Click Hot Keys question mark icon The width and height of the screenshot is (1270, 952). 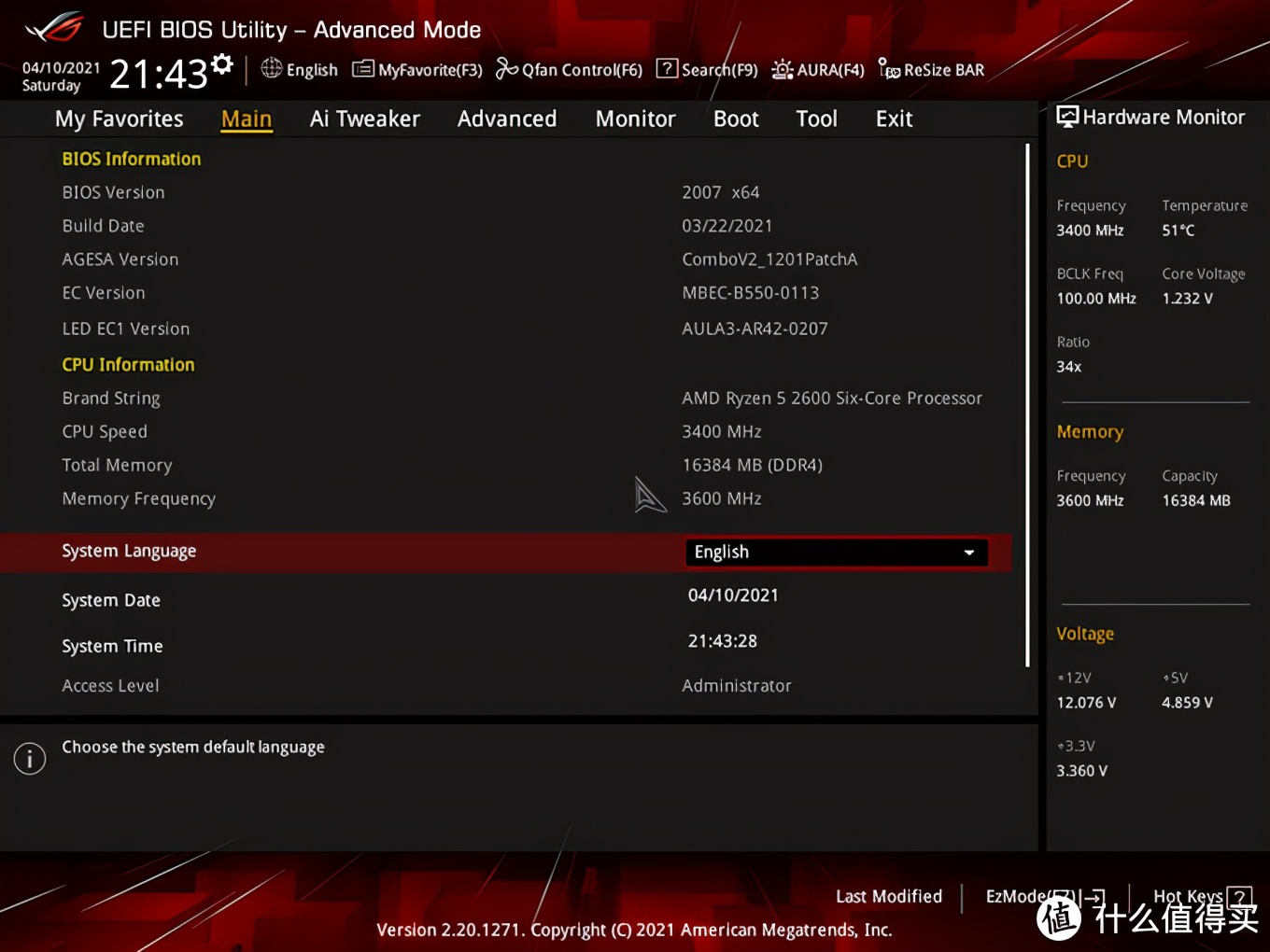[1239, 897]
